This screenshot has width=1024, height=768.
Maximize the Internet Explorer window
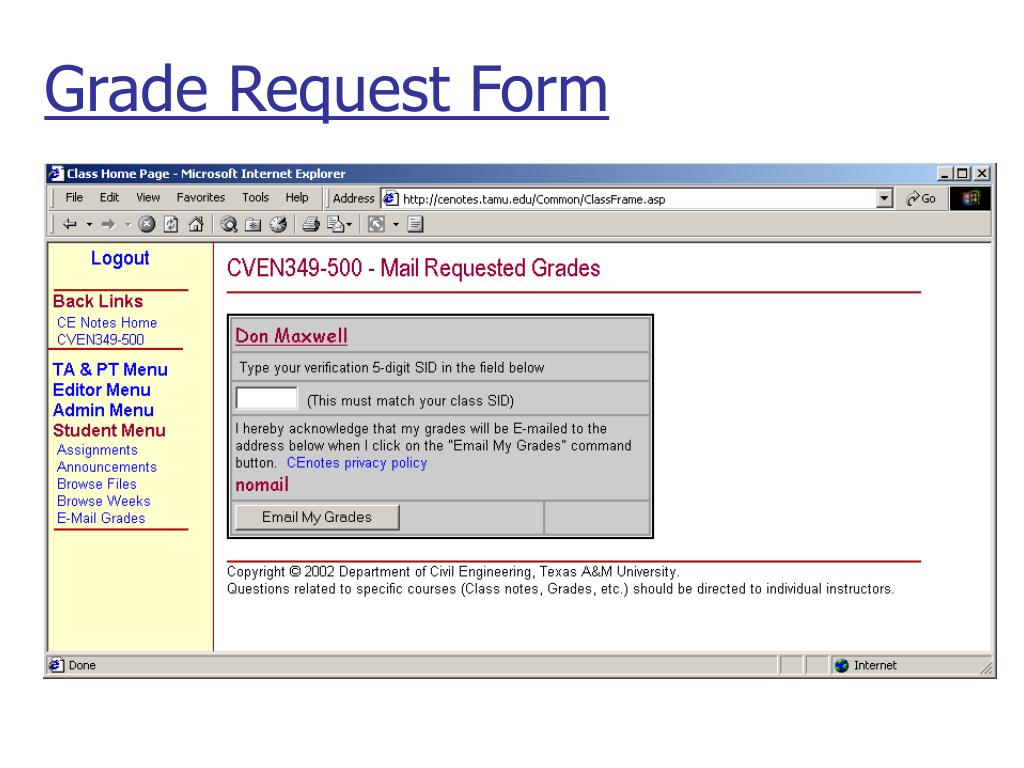click(x=961, y=174)
